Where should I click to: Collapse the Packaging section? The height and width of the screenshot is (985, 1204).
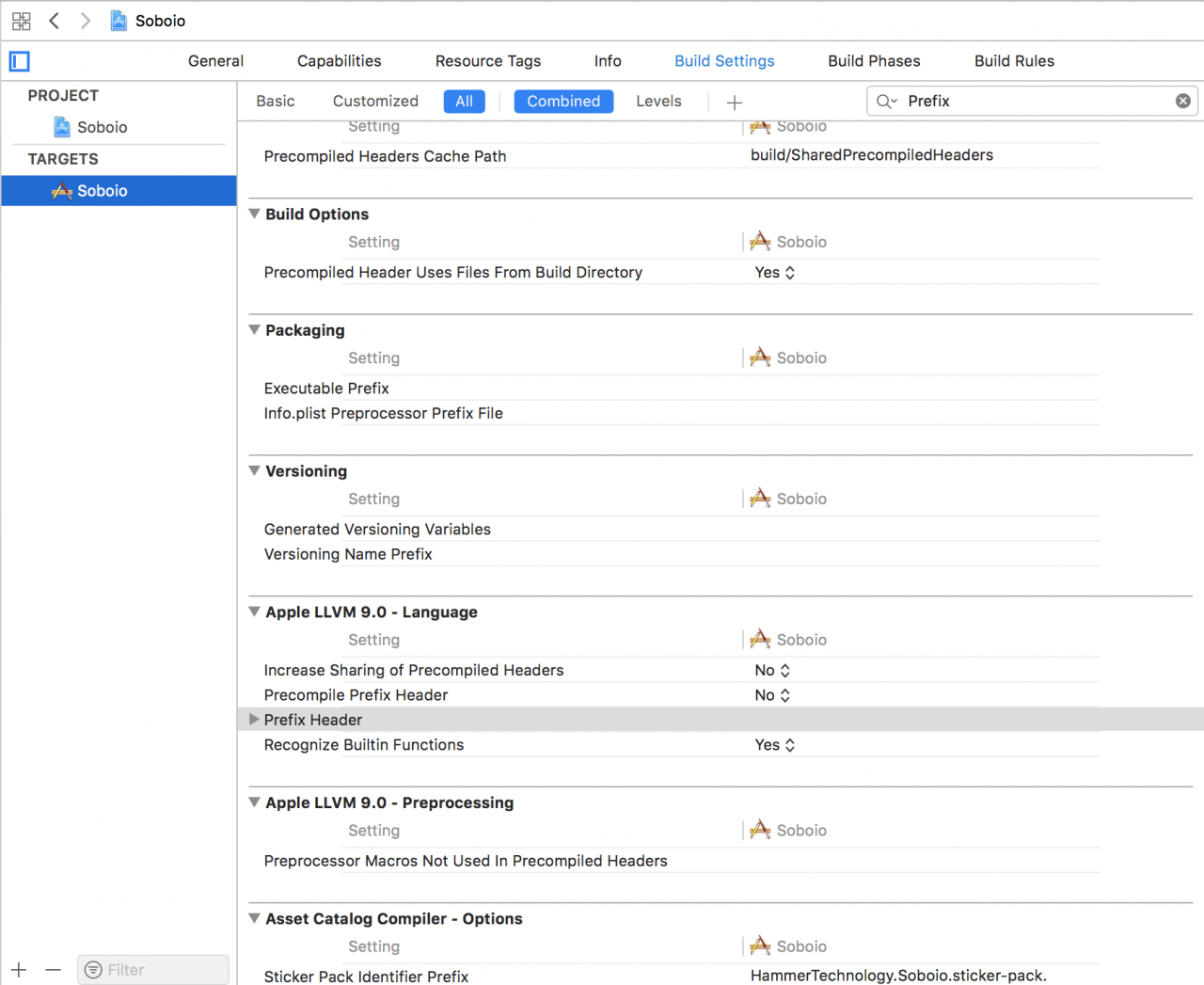click(254, 330)
